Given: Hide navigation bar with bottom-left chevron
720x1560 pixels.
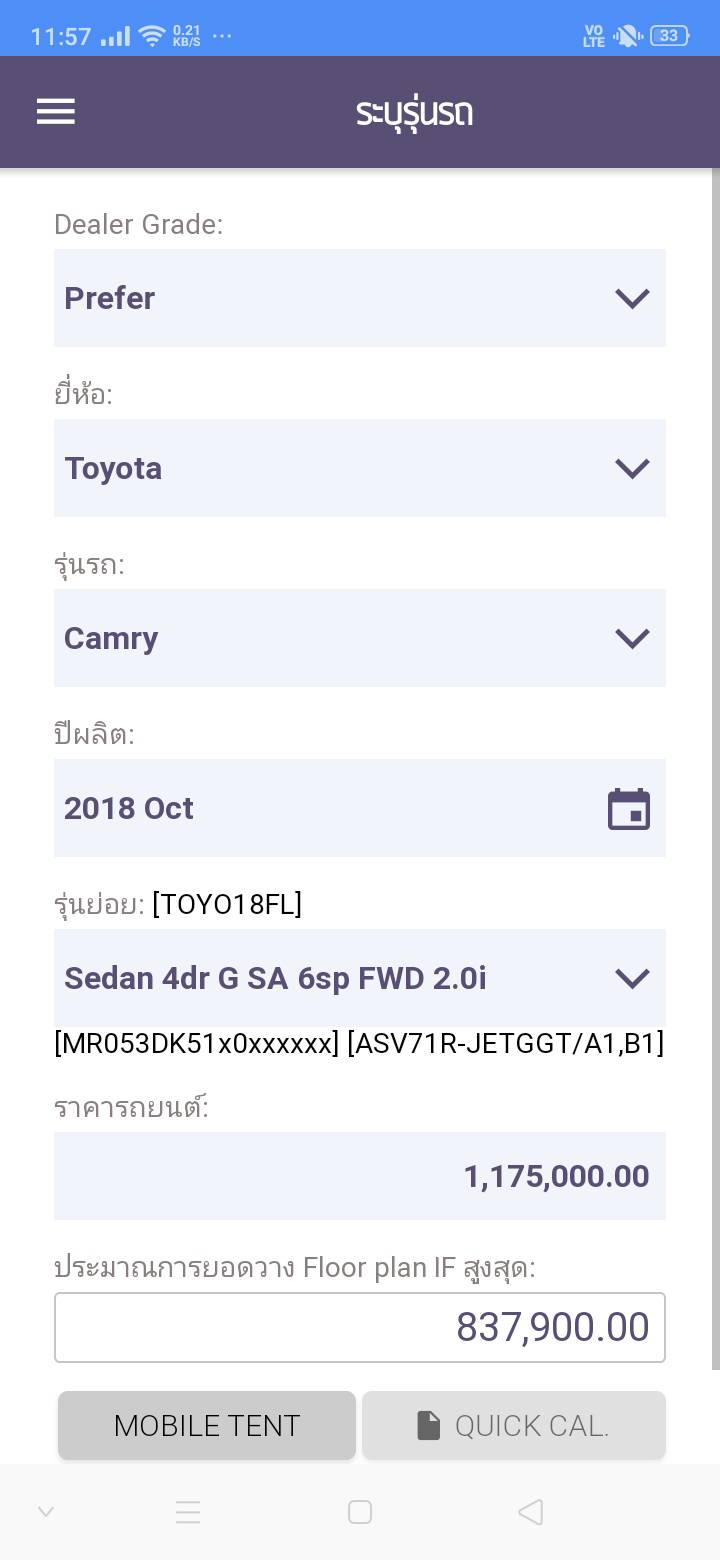Looking at the screenshot, I should click(46, 1512).
